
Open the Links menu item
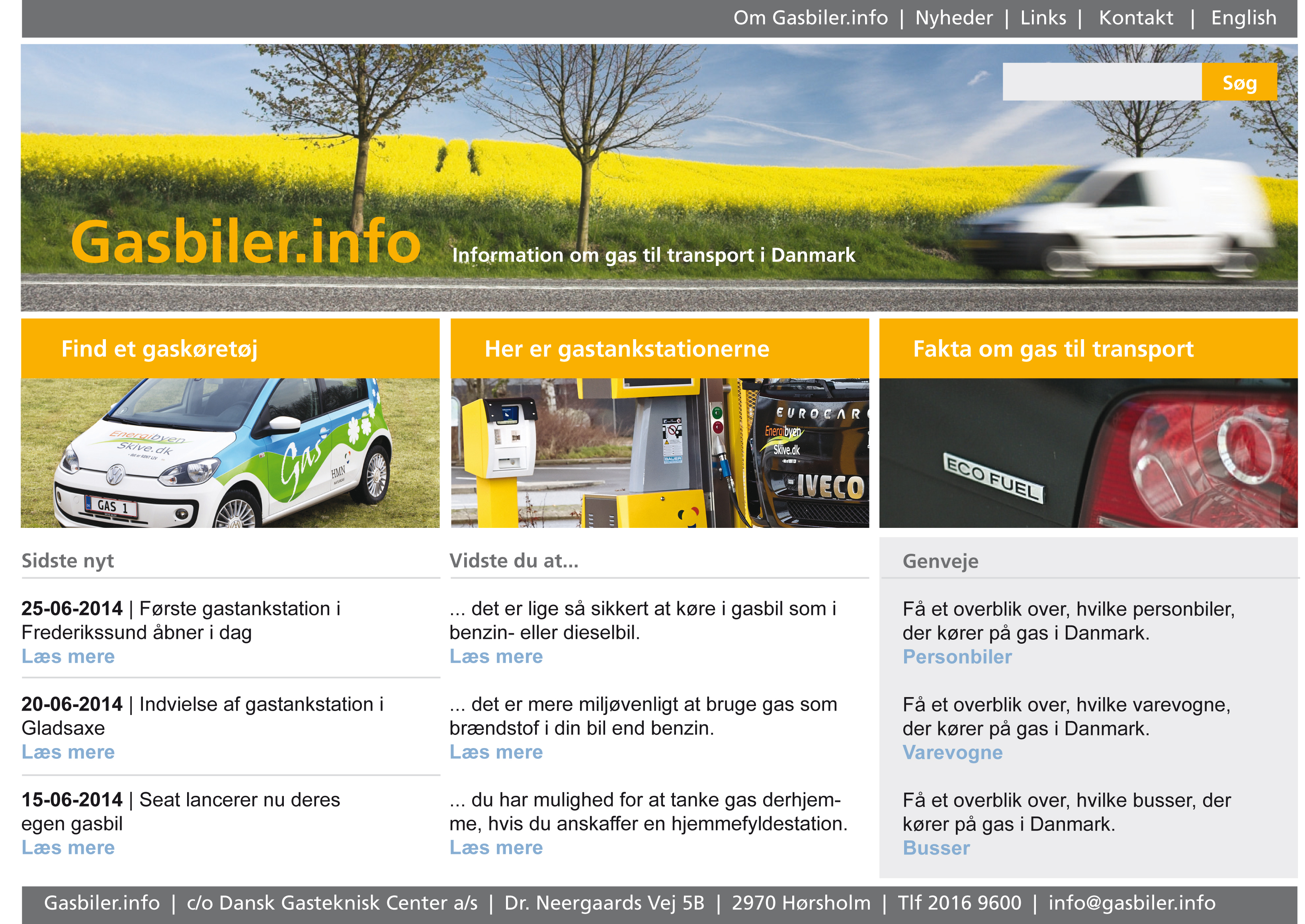pyautogui.click(x=1043, y=18)
